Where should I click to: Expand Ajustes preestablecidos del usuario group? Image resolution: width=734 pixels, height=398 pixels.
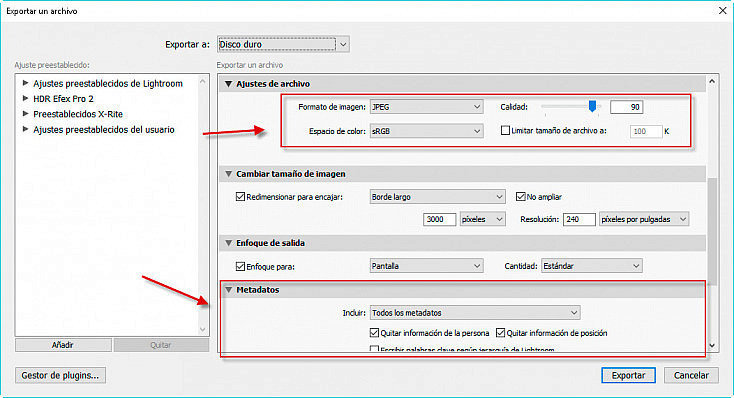(x=25, y=129)
